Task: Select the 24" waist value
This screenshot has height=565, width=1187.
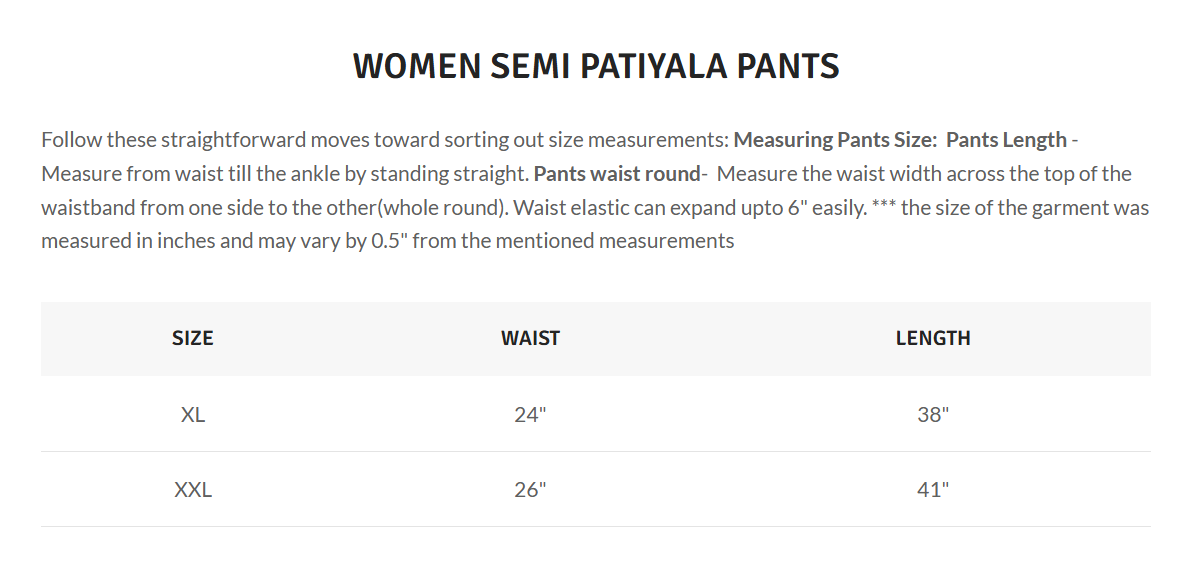Action: (x=530, y=414)
